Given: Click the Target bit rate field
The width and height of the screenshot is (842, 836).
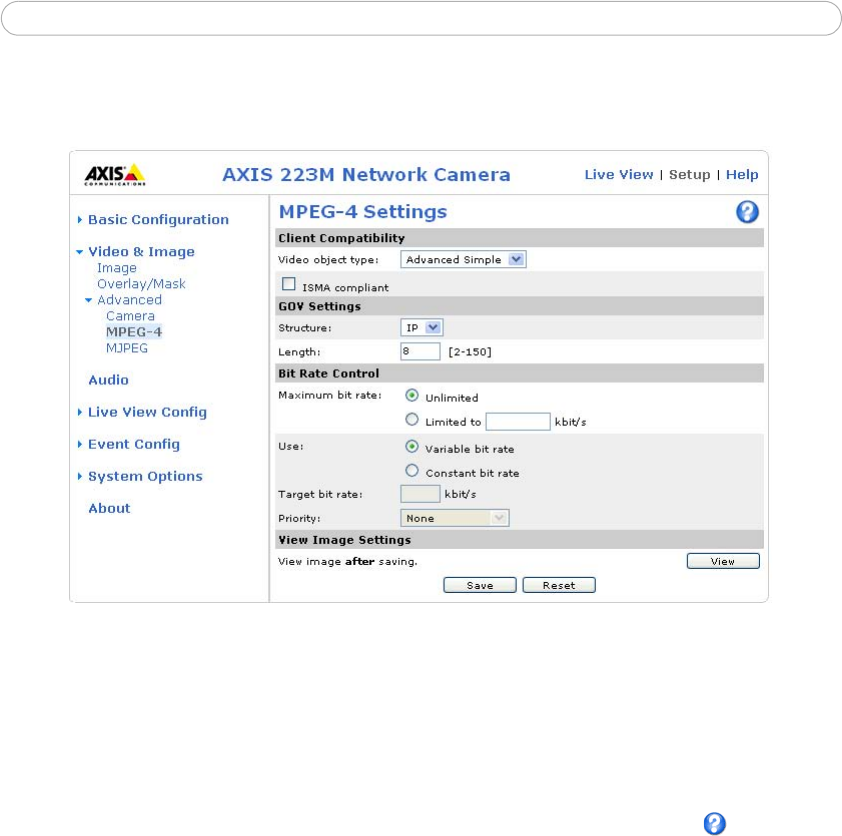Looking at the screenshot, I should tap(420, 494).
